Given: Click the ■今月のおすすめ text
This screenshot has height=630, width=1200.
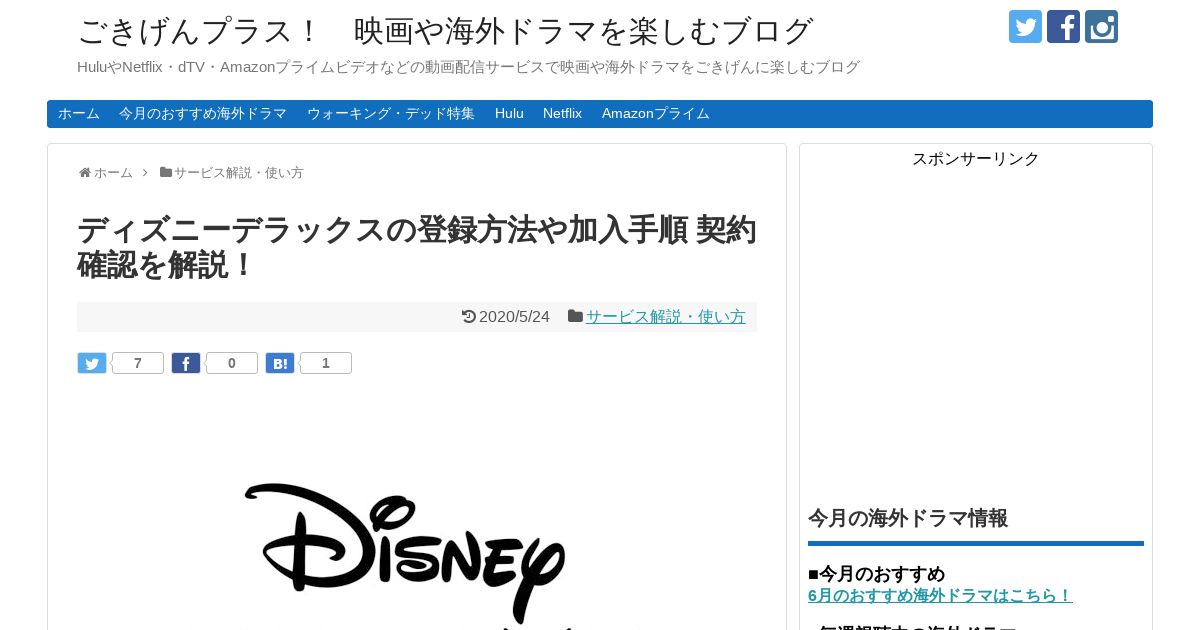Looking at the screenshot, I should (x=876, y=574).
